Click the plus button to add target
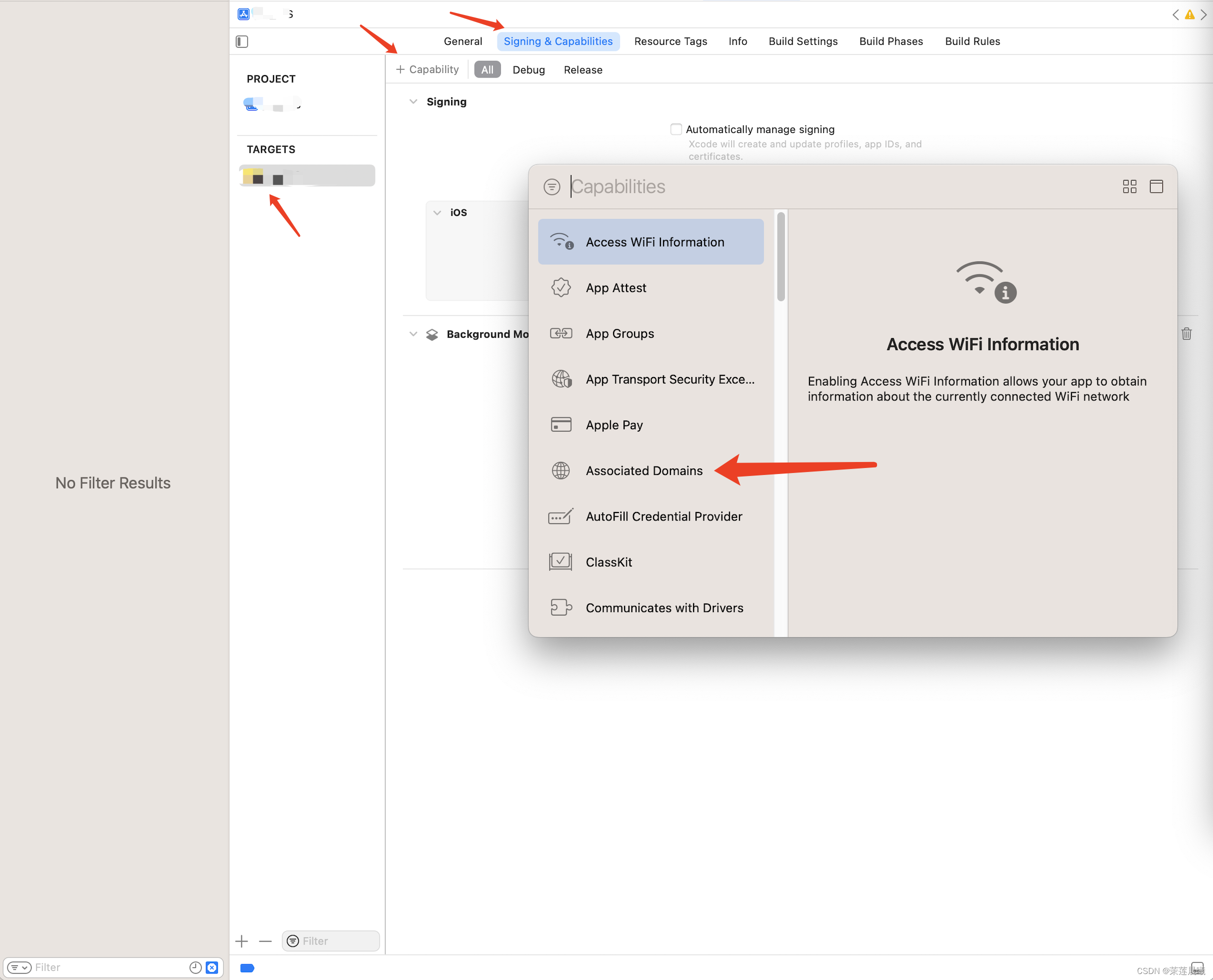1213x980 pixels. [241, 940]
